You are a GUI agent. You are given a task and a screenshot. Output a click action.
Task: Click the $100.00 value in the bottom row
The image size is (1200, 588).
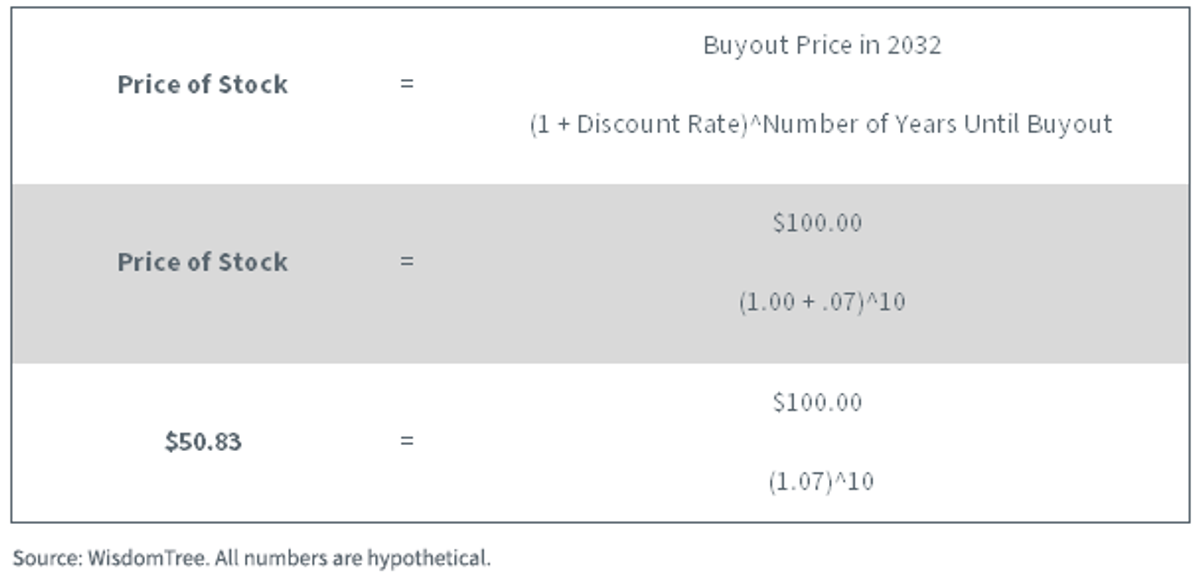point(817,402)
